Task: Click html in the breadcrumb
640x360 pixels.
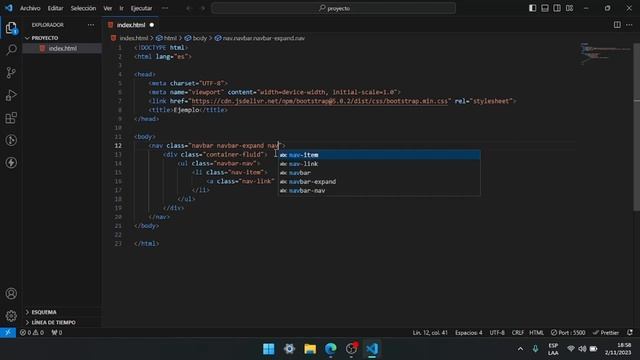Action: [170, 38]
